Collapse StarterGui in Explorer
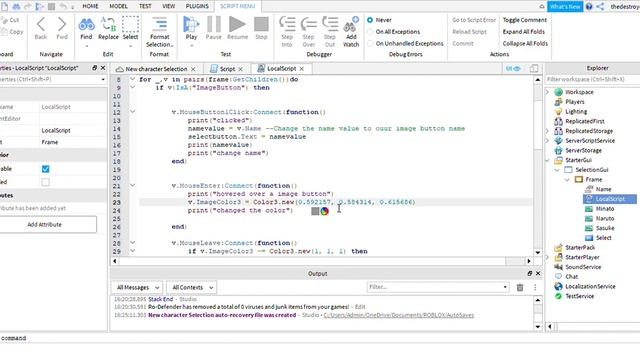This screenshot has width=640, height=360. click(x=548, y=160)
